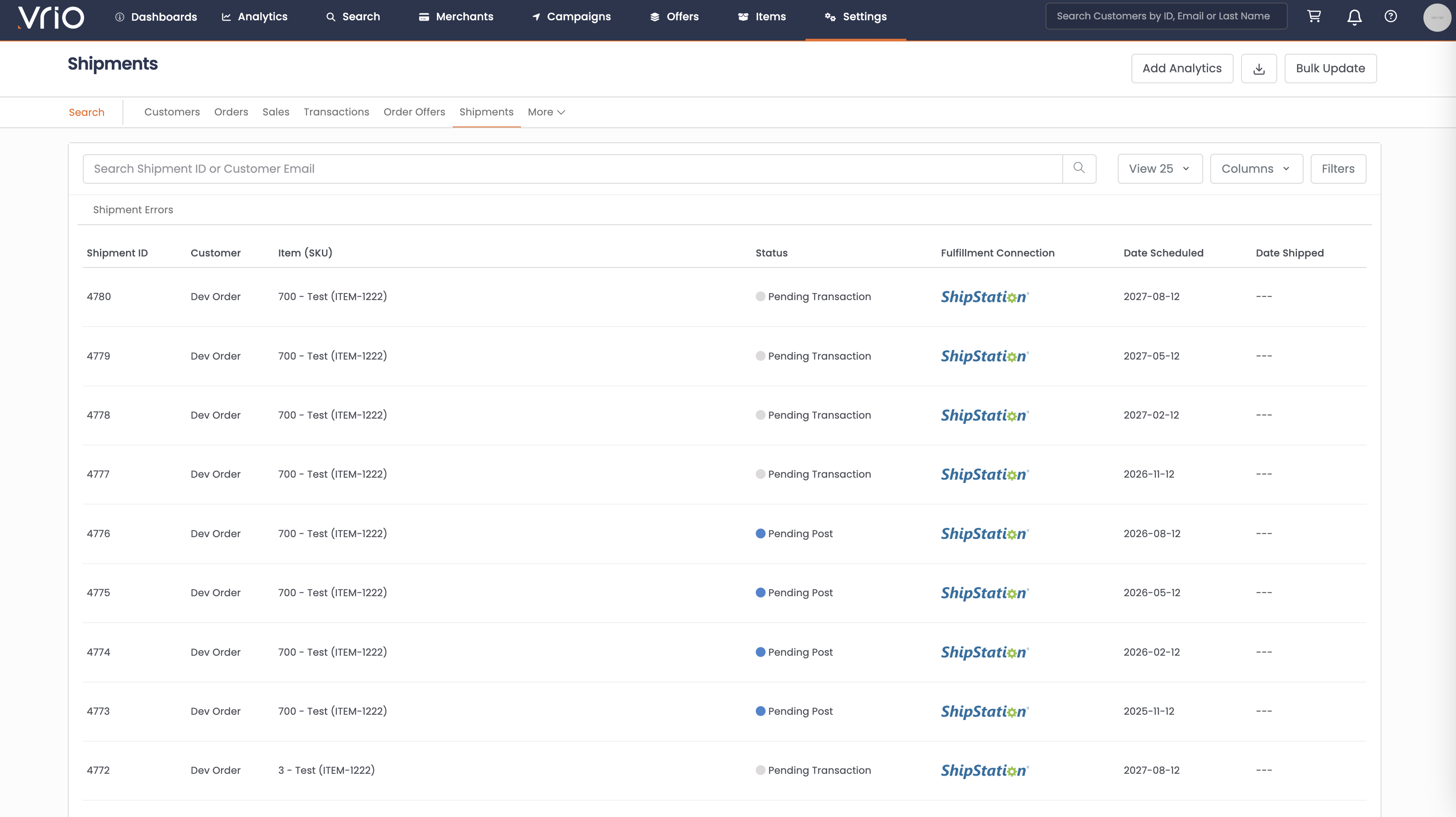
Task: Open the Merchants menu
Action: click(x=456, y=16)
